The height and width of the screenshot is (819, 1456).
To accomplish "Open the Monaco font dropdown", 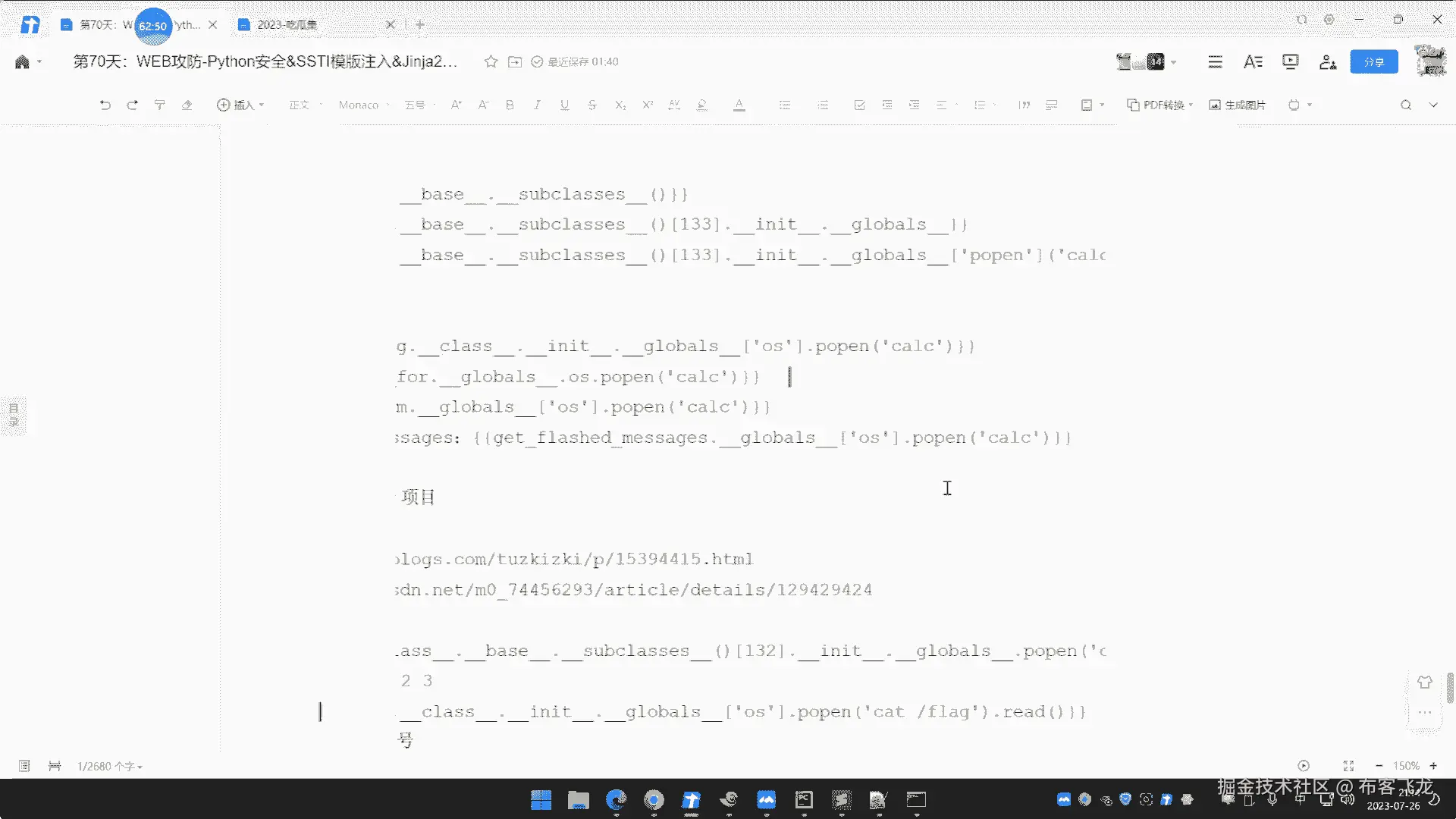I will pyautogui.click(x=363, y=105).
